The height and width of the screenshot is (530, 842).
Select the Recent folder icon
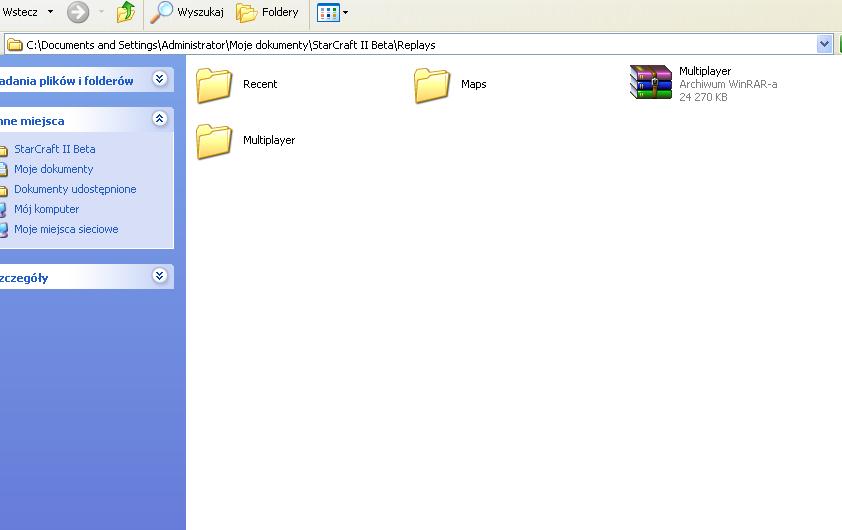pyautogui.click(x=214, y=85)
